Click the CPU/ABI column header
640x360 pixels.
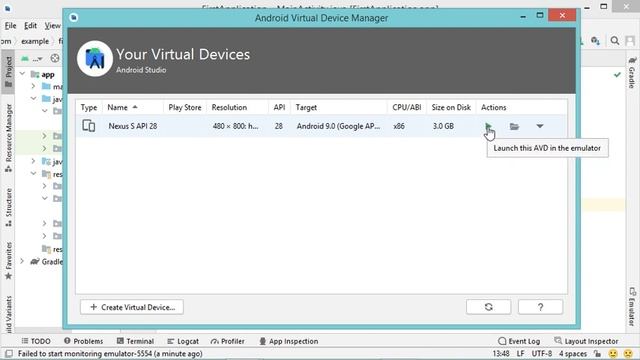pyautogui.click(x=407, y=107)
